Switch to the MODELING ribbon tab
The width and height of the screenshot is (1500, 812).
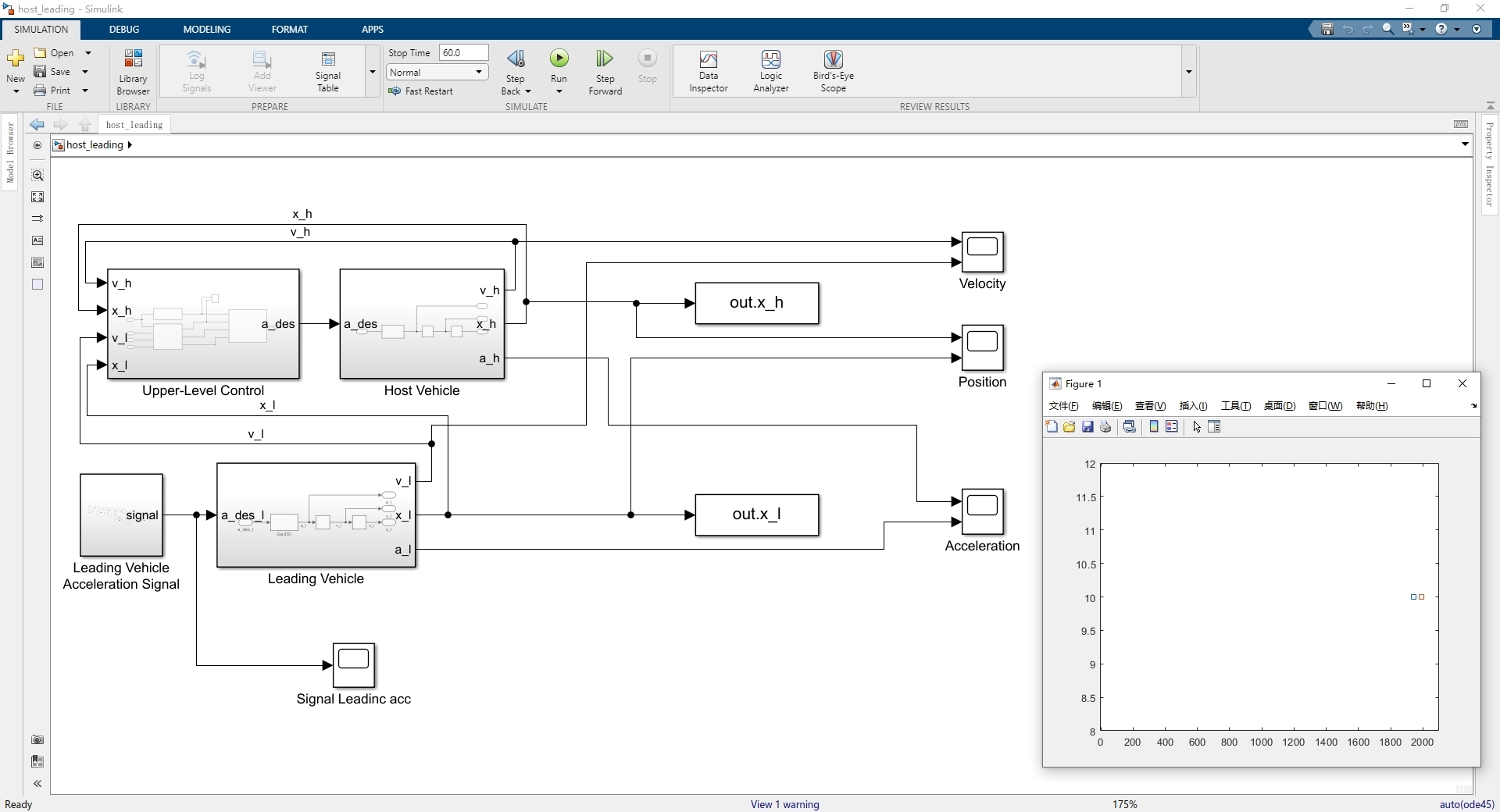(206, 29)
